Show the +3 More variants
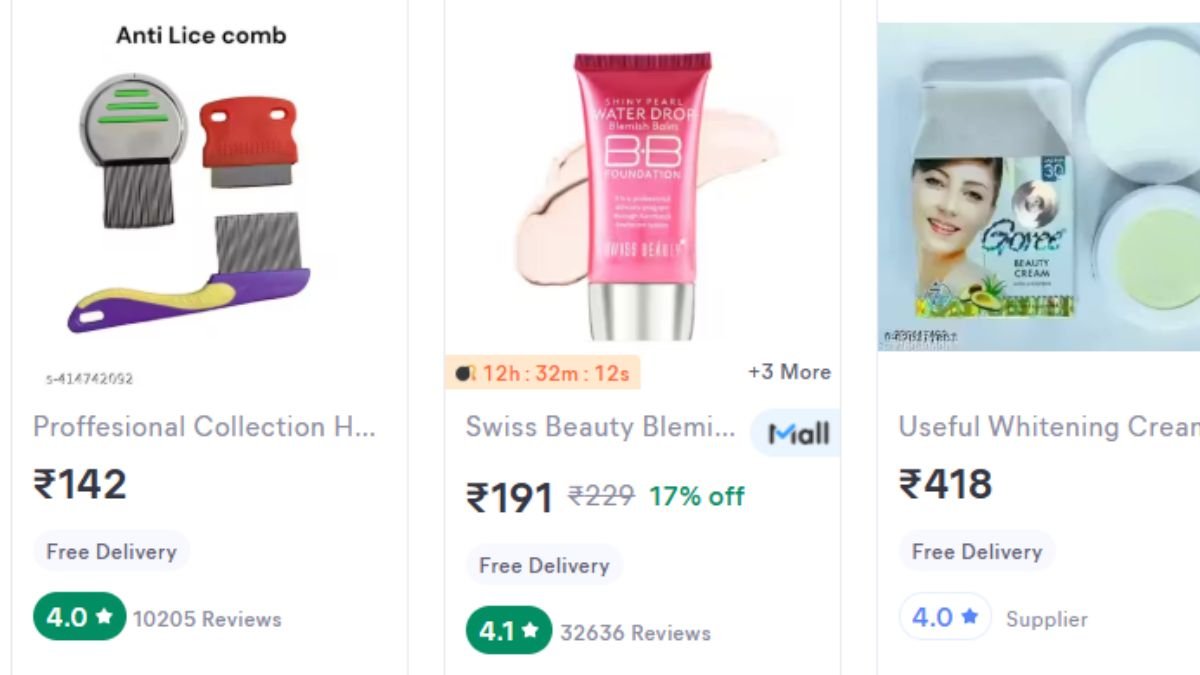Viewport: 1200px width, 675px height. click(789, 372)
